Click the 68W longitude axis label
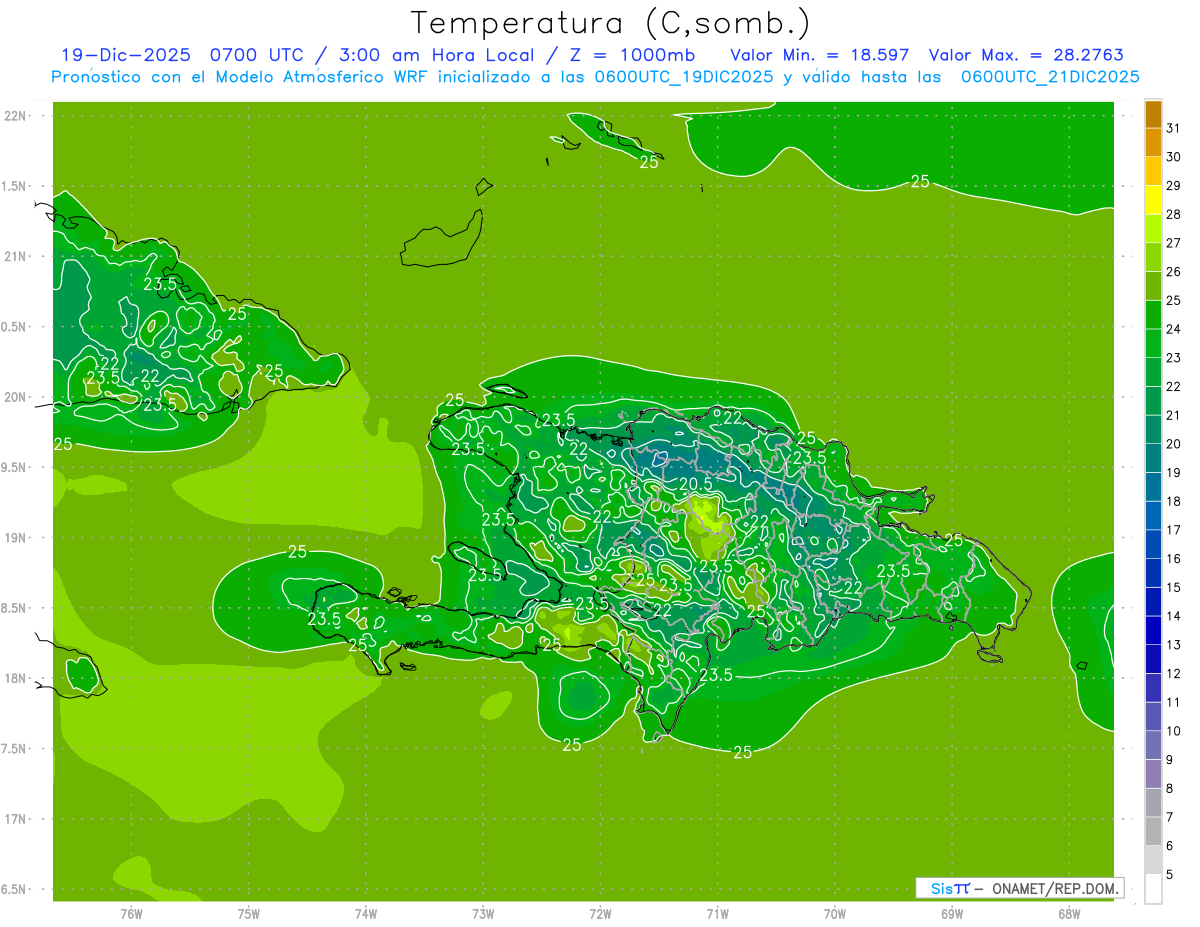Screen dimensions: 1200x927 coord(1069,914)
